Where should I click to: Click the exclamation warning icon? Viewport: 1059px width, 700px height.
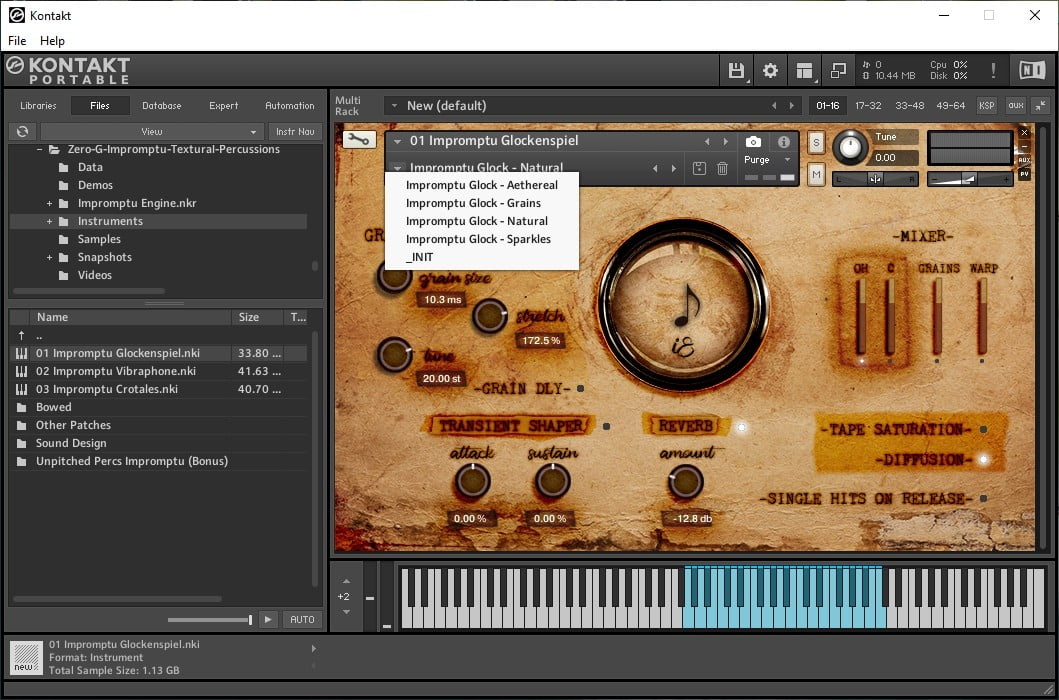pyautogui.click(x=993, y=70)
